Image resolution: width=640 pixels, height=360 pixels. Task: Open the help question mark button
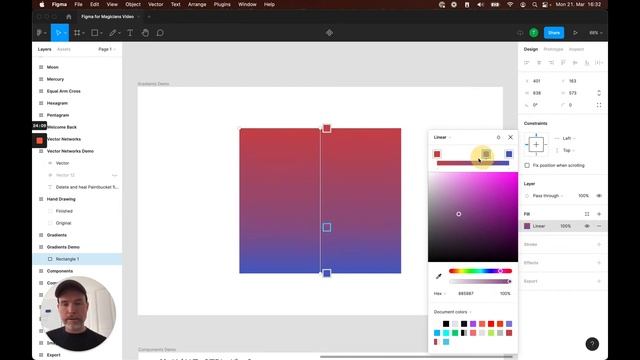592,344
